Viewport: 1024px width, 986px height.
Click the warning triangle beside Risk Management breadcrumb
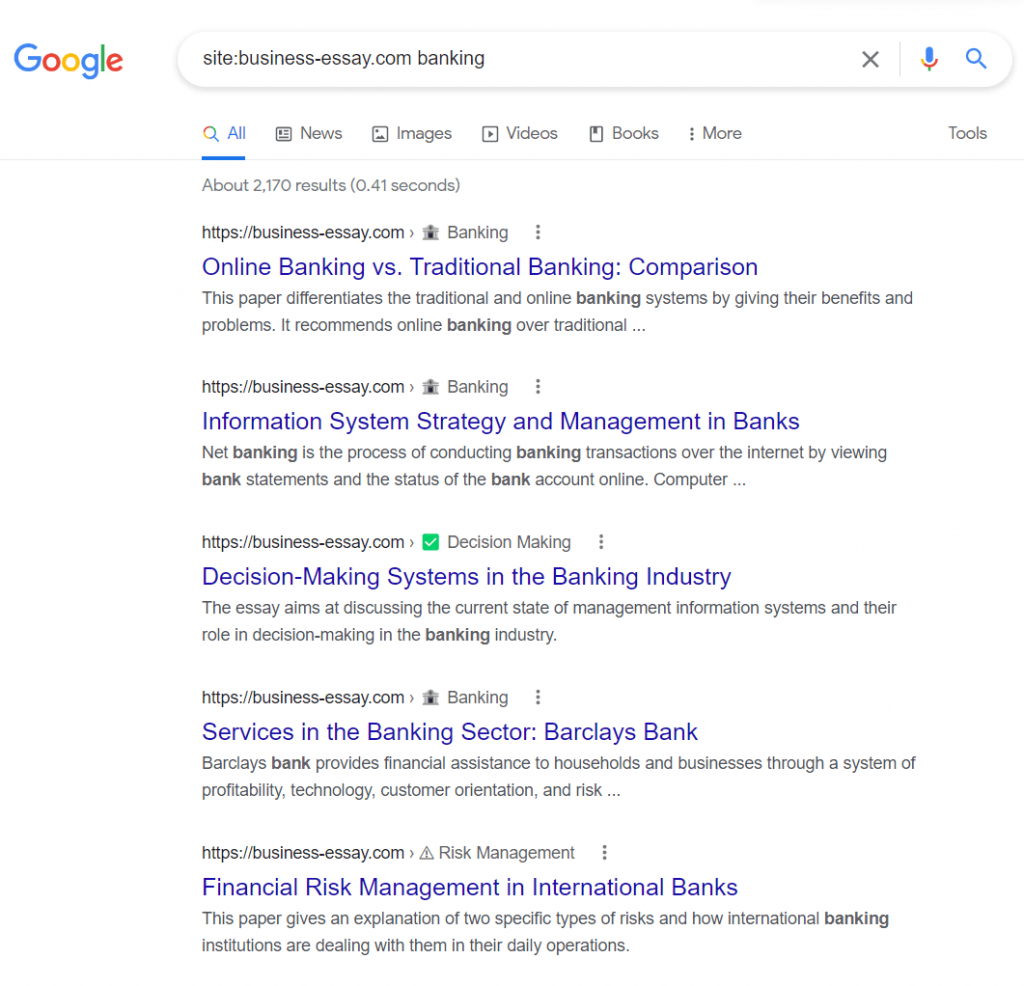point(427,853)
